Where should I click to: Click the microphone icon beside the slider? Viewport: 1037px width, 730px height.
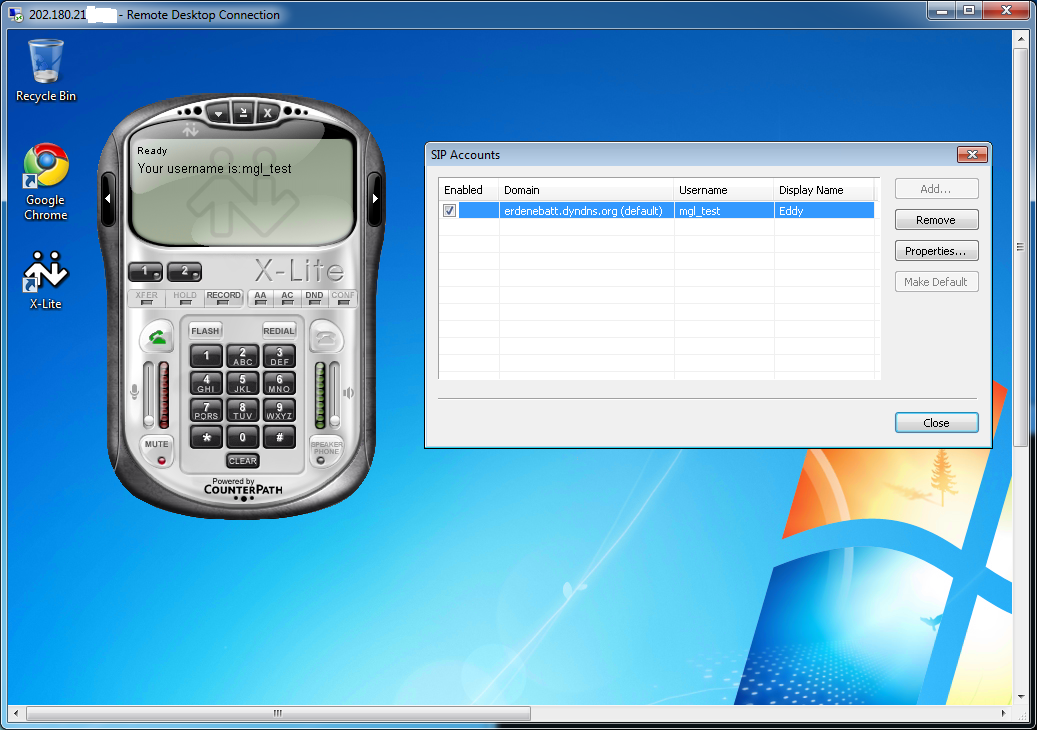point(134,392)
